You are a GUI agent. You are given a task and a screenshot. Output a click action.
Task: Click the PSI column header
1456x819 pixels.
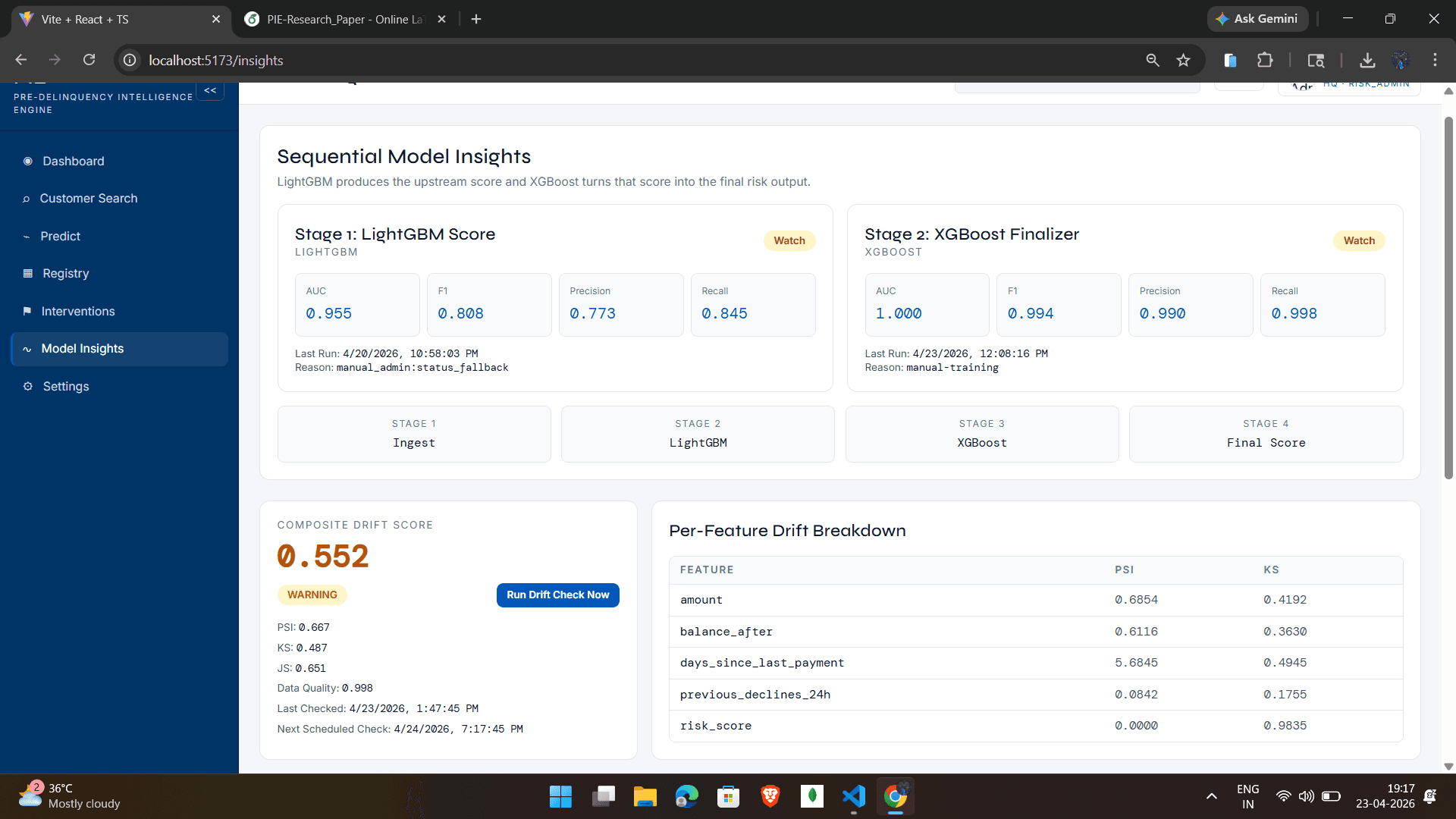point(1124,570)
